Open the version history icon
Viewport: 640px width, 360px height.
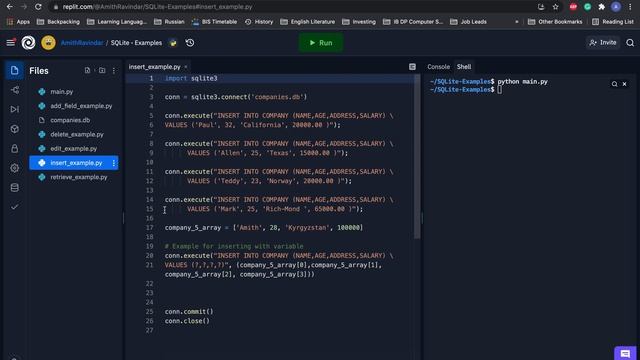click(190, 42)
